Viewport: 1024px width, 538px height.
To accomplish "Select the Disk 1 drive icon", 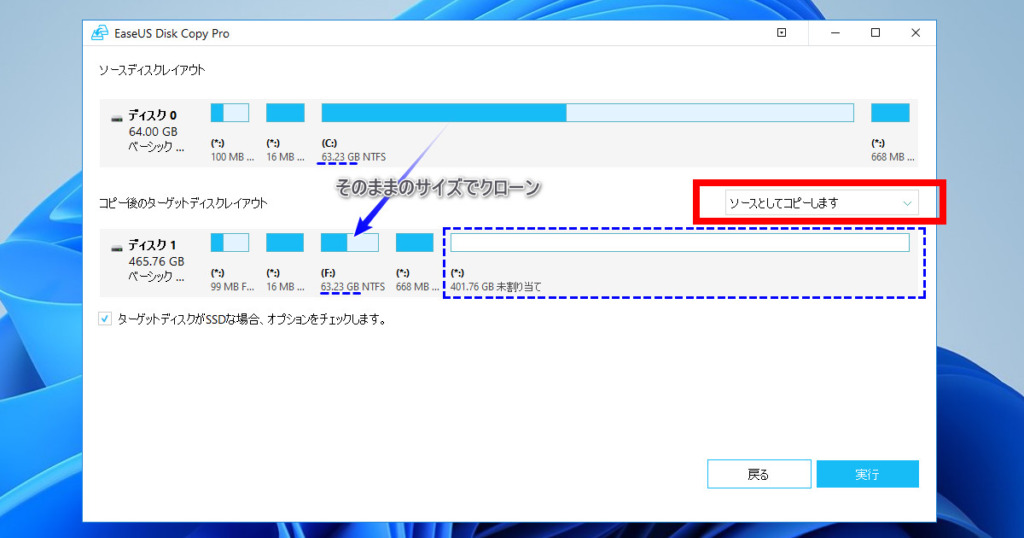I will (117, 248).
